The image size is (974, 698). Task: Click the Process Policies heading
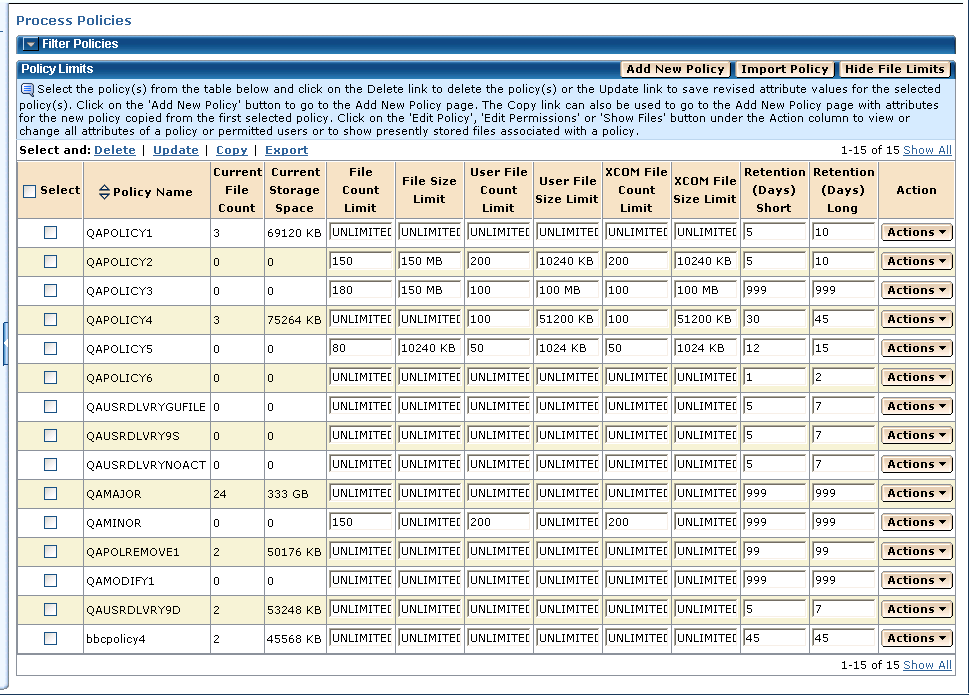point(74,20)
